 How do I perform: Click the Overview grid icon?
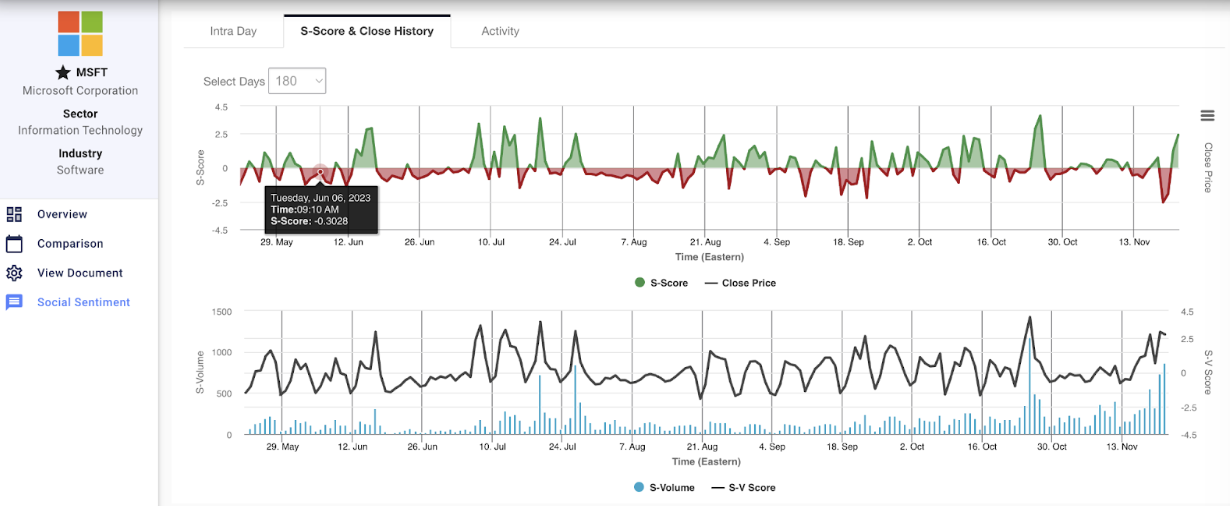(14, 214)
